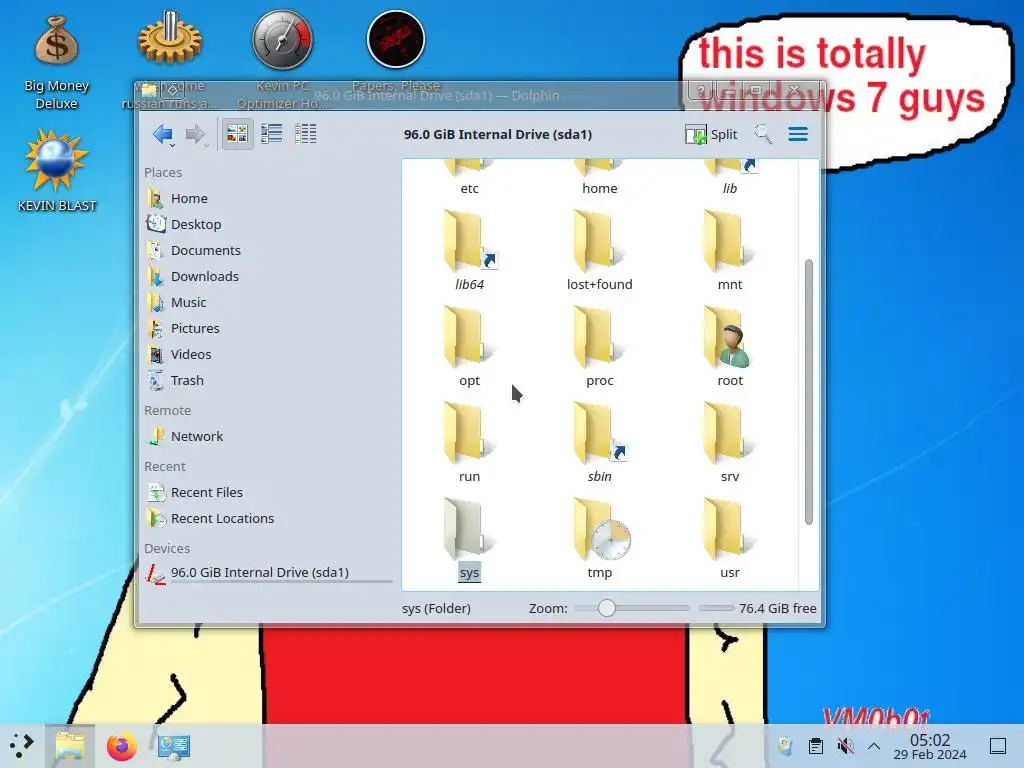Click the tray icon left of clipboard
Viewport: 1024px width, 768px height.
(x=785, y=745)
